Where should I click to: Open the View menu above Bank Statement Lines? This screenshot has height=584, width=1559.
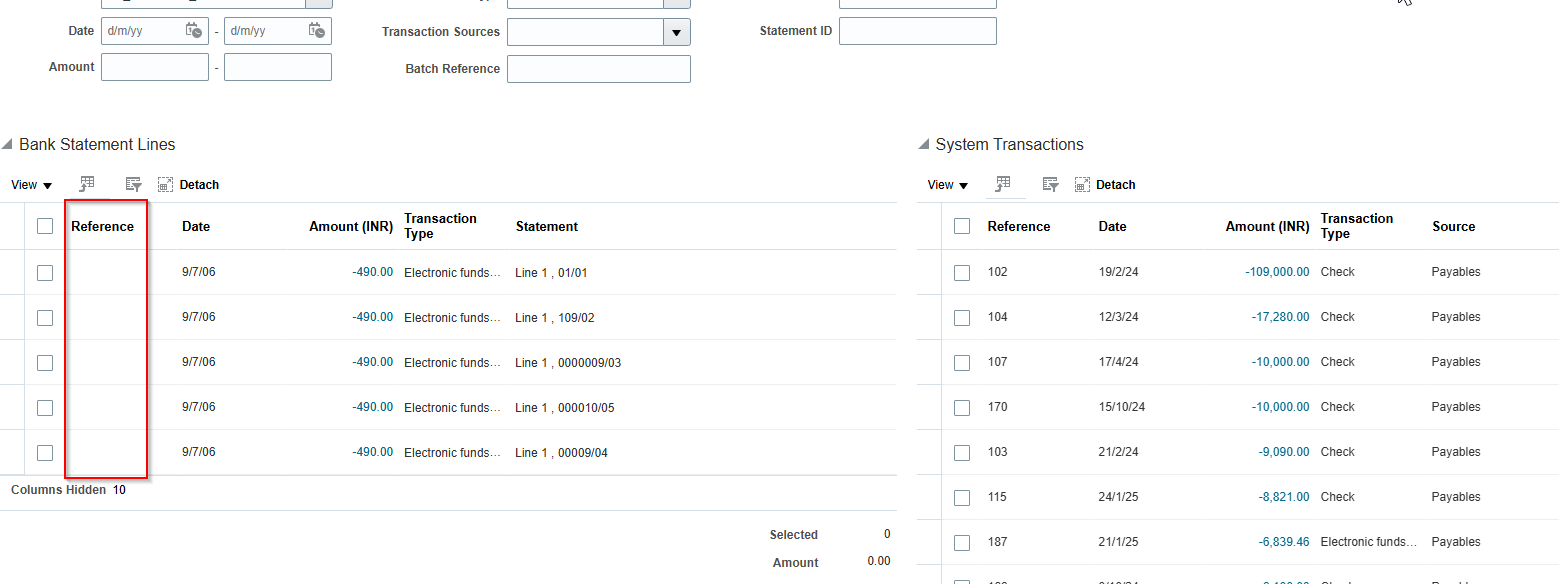(30, 184)
